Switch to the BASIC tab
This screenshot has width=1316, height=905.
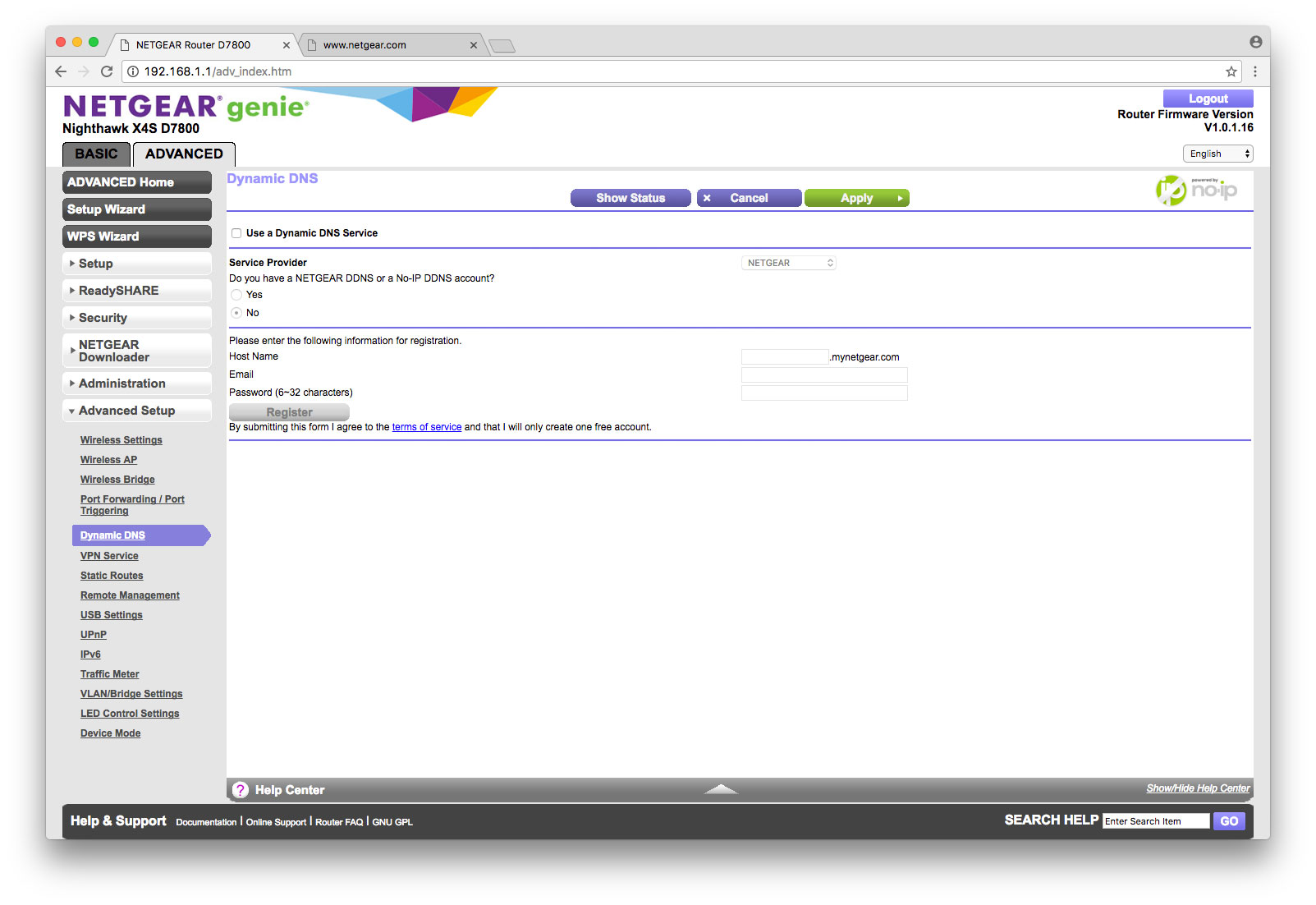(96, 154)
